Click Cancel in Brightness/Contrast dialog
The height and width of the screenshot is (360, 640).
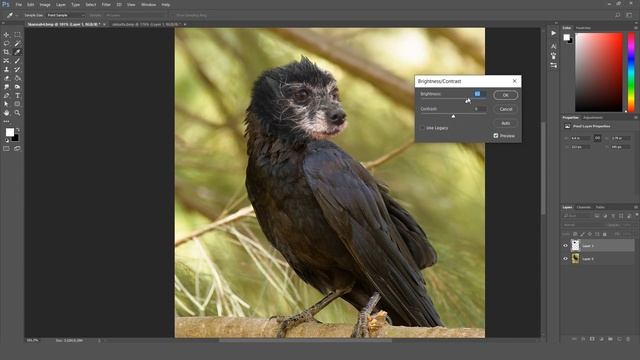[x=505, y=109]
